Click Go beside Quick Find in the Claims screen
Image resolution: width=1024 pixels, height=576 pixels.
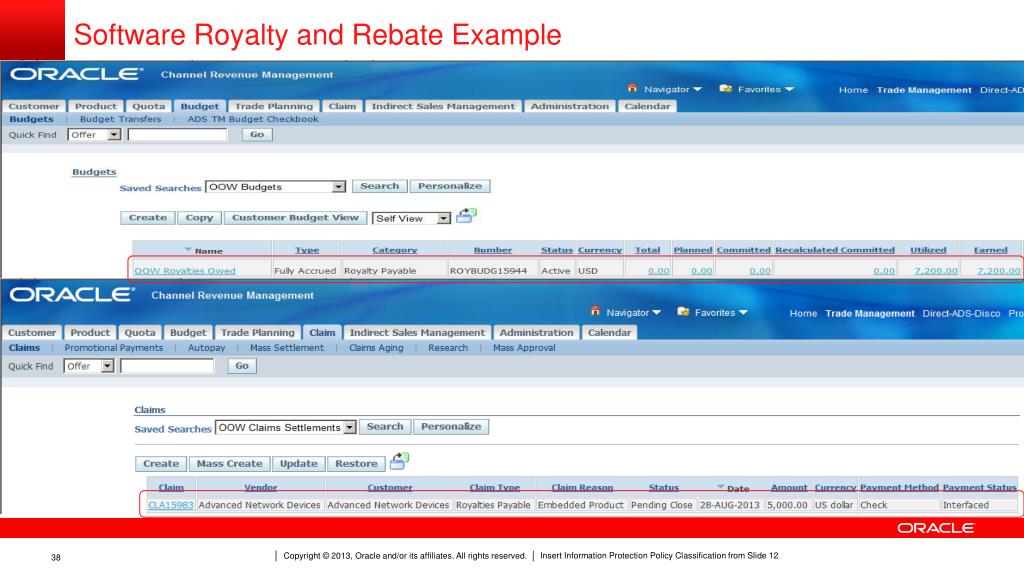coord(242,366)
